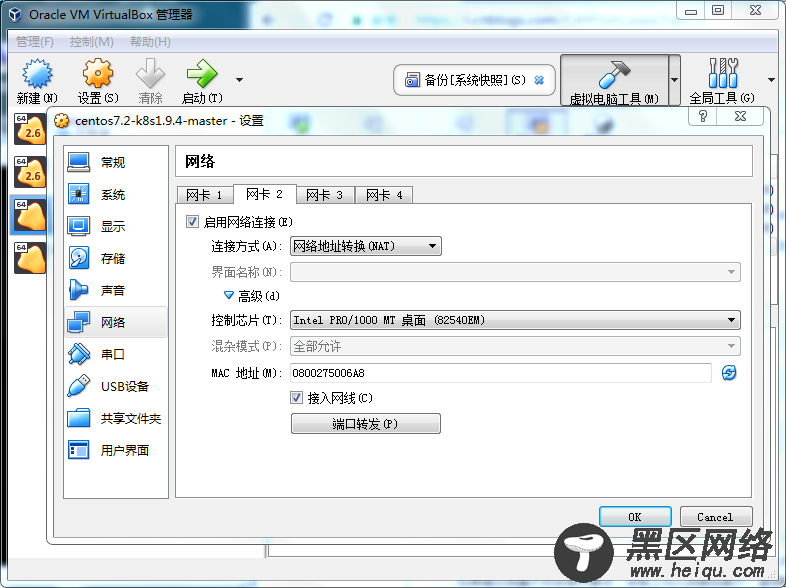Image resolution: width=786 pixels, height=588 pixels.
Task: Open the Settings (设置) gear toolbar icon
Action: click(x=98, y=73)
